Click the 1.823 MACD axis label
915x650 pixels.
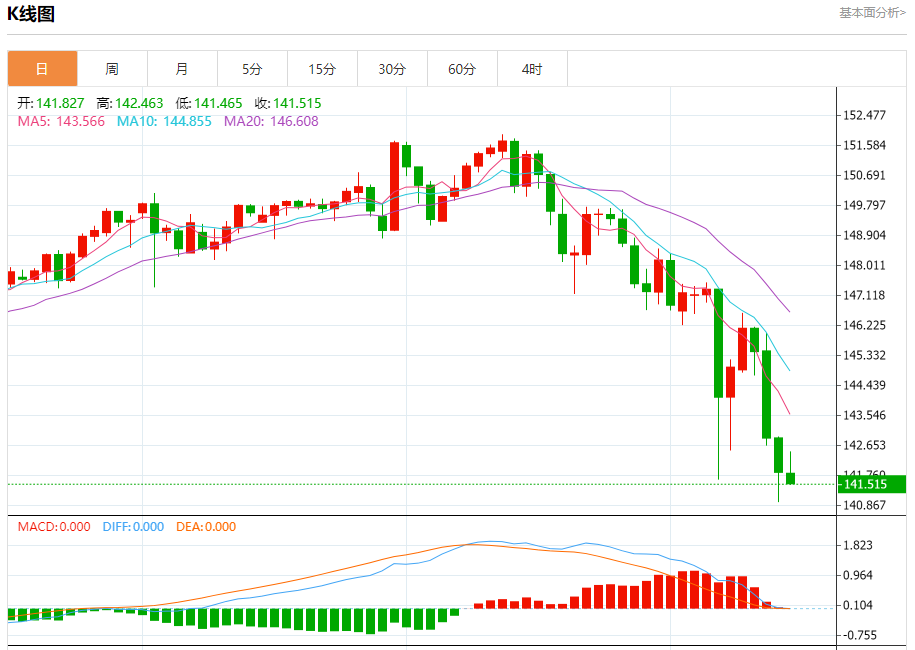858,546
